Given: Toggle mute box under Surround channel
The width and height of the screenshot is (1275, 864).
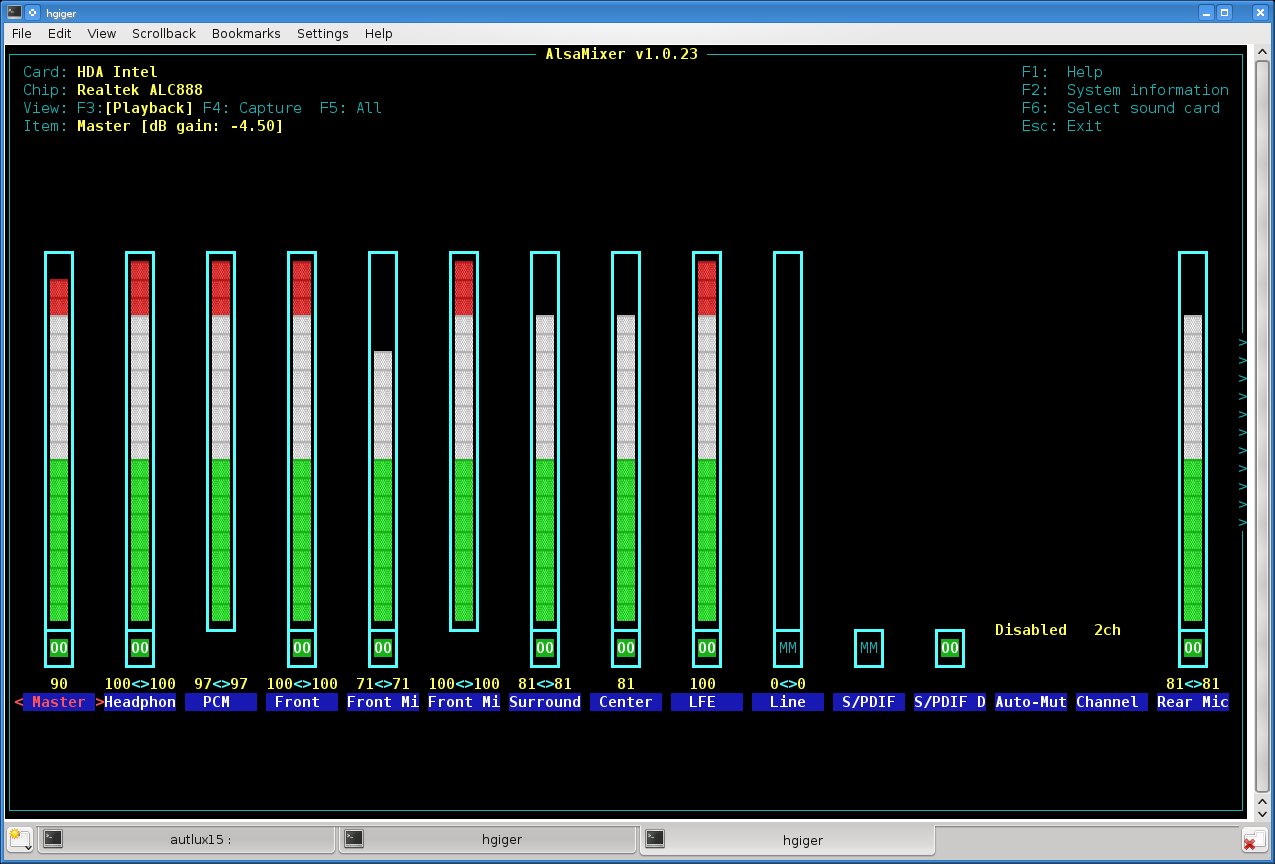Looking at the screenshot, I should point(545,648).
